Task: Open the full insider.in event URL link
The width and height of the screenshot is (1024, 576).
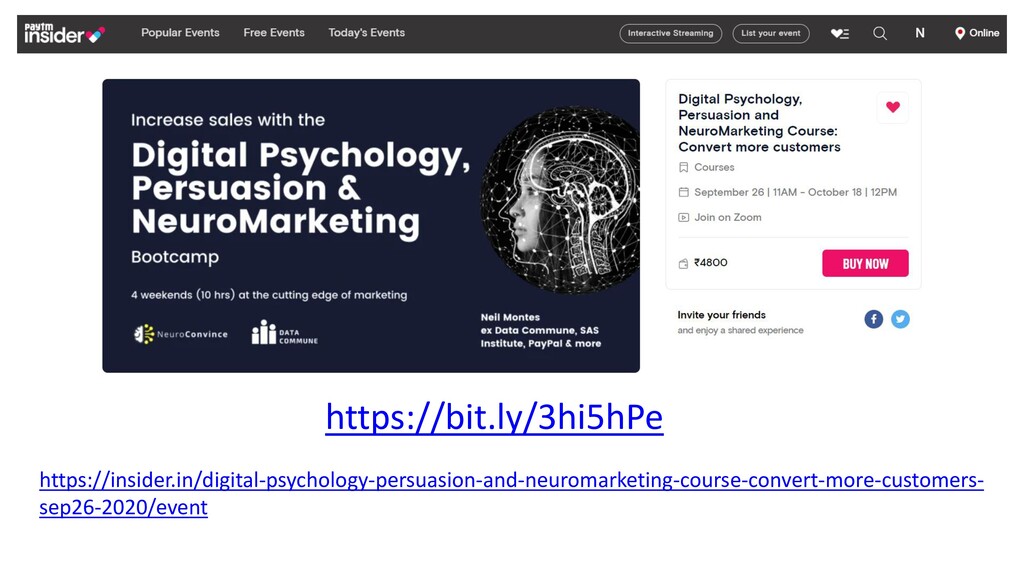Action: tap(511, 493)
